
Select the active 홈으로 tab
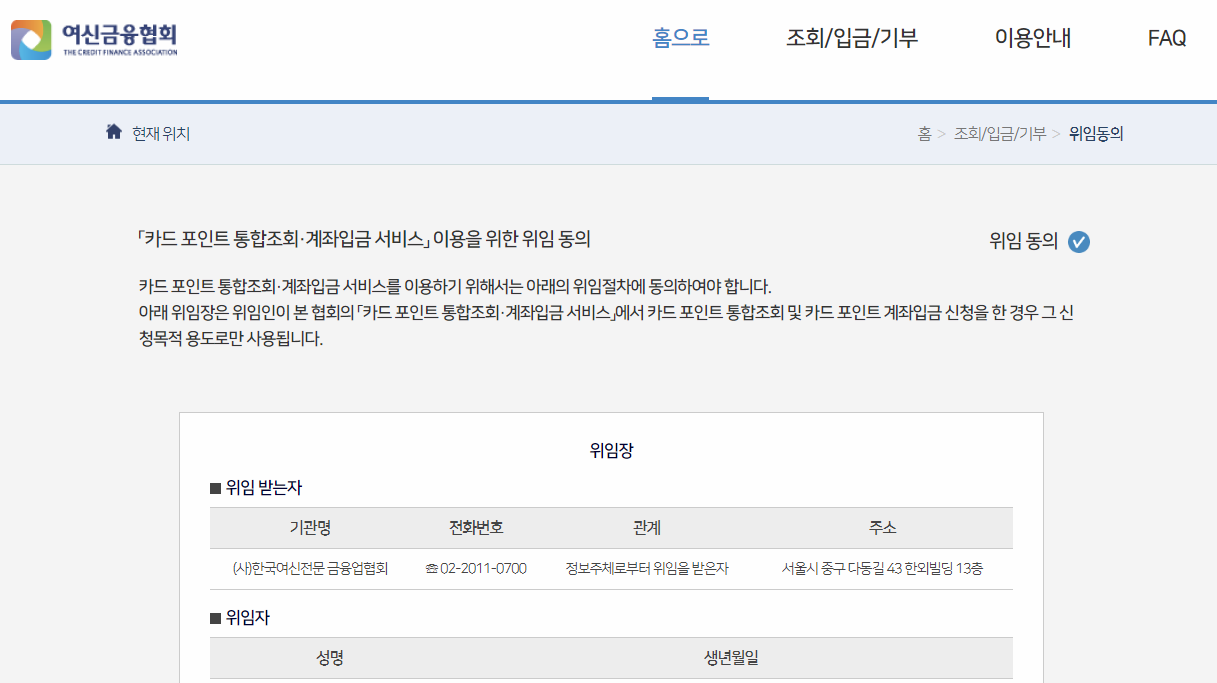coord(680,38)
